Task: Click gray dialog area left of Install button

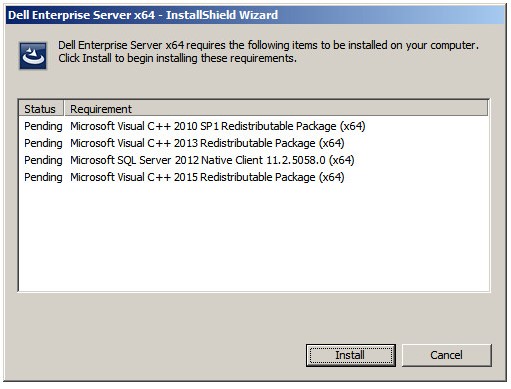Action: tap(153, 355)
